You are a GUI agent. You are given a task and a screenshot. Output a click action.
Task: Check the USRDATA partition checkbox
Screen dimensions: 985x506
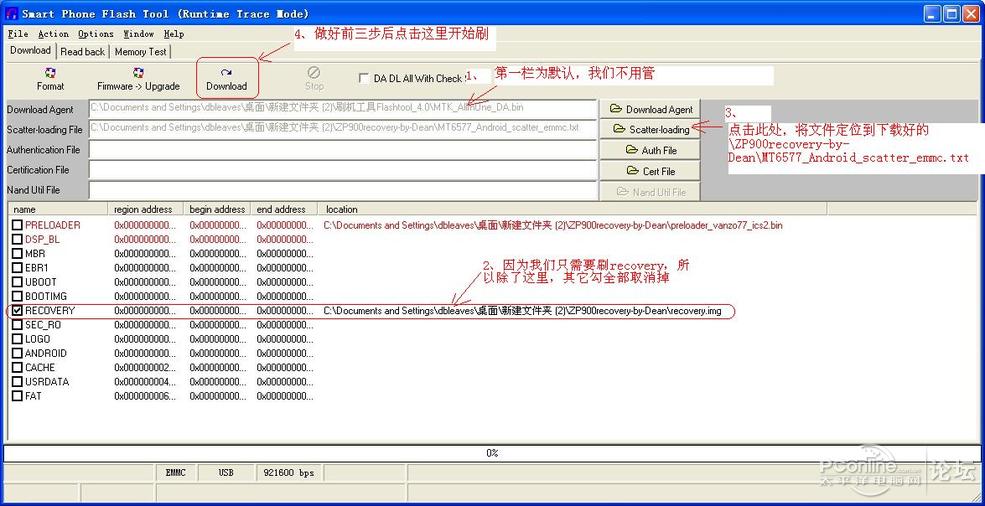click(18, 382)
